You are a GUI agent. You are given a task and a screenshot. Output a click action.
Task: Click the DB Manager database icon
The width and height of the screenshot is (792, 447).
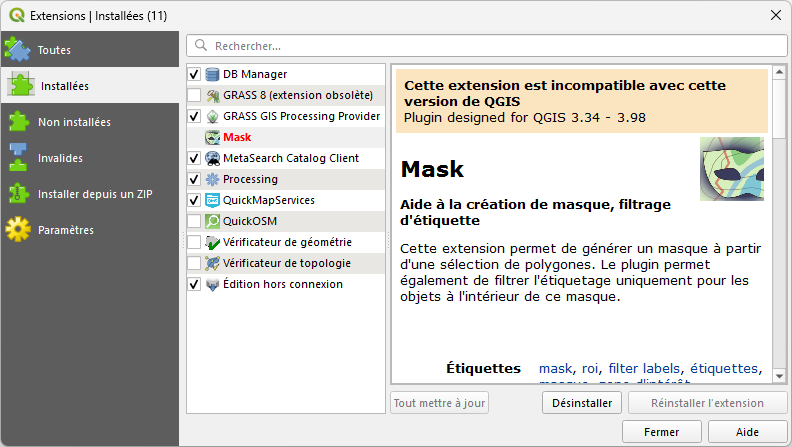tap(212, 74)
